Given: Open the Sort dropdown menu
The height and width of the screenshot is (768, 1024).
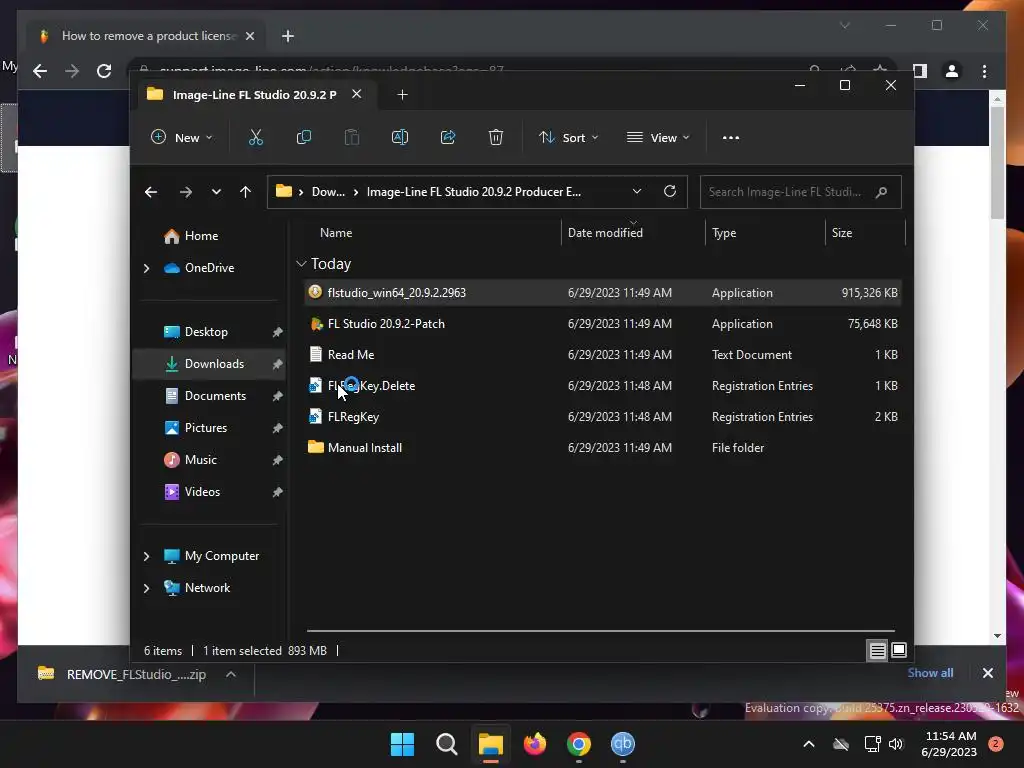Looking at the screenshot, I should point(568,137).
